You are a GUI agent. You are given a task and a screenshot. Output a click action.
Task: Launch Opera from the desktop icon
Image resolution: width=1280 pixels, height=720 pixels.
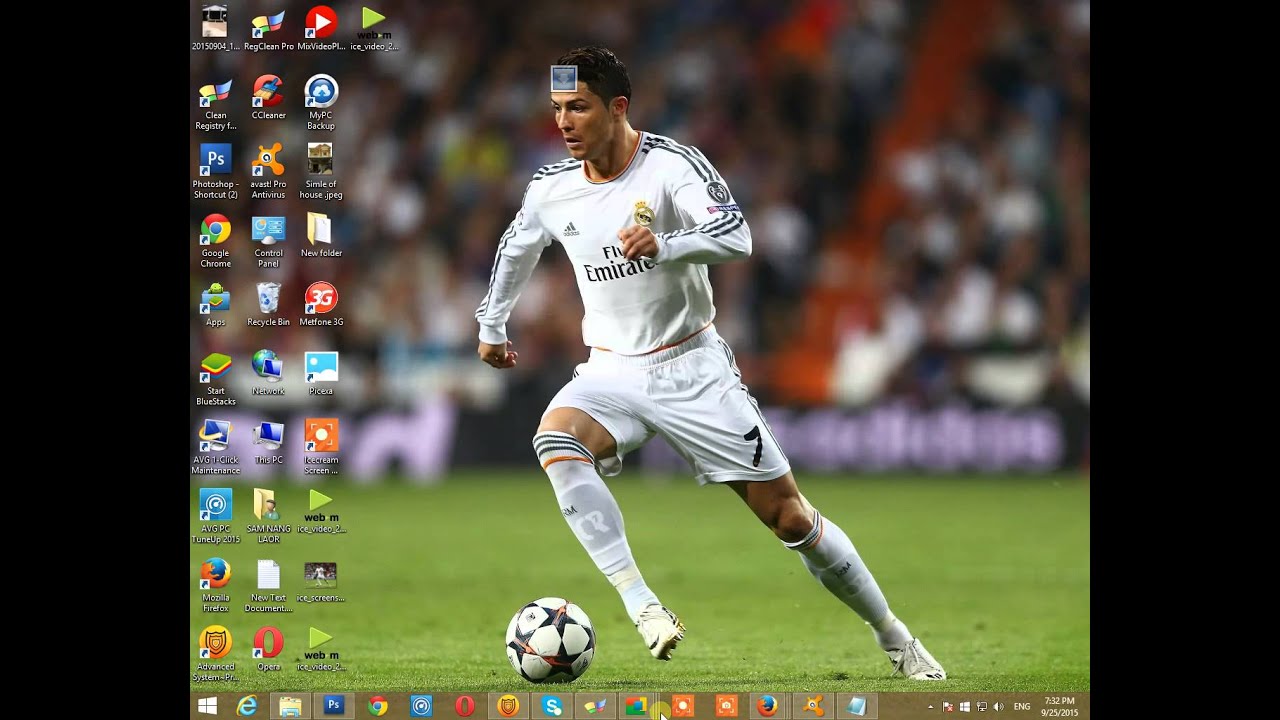(268, 649)
